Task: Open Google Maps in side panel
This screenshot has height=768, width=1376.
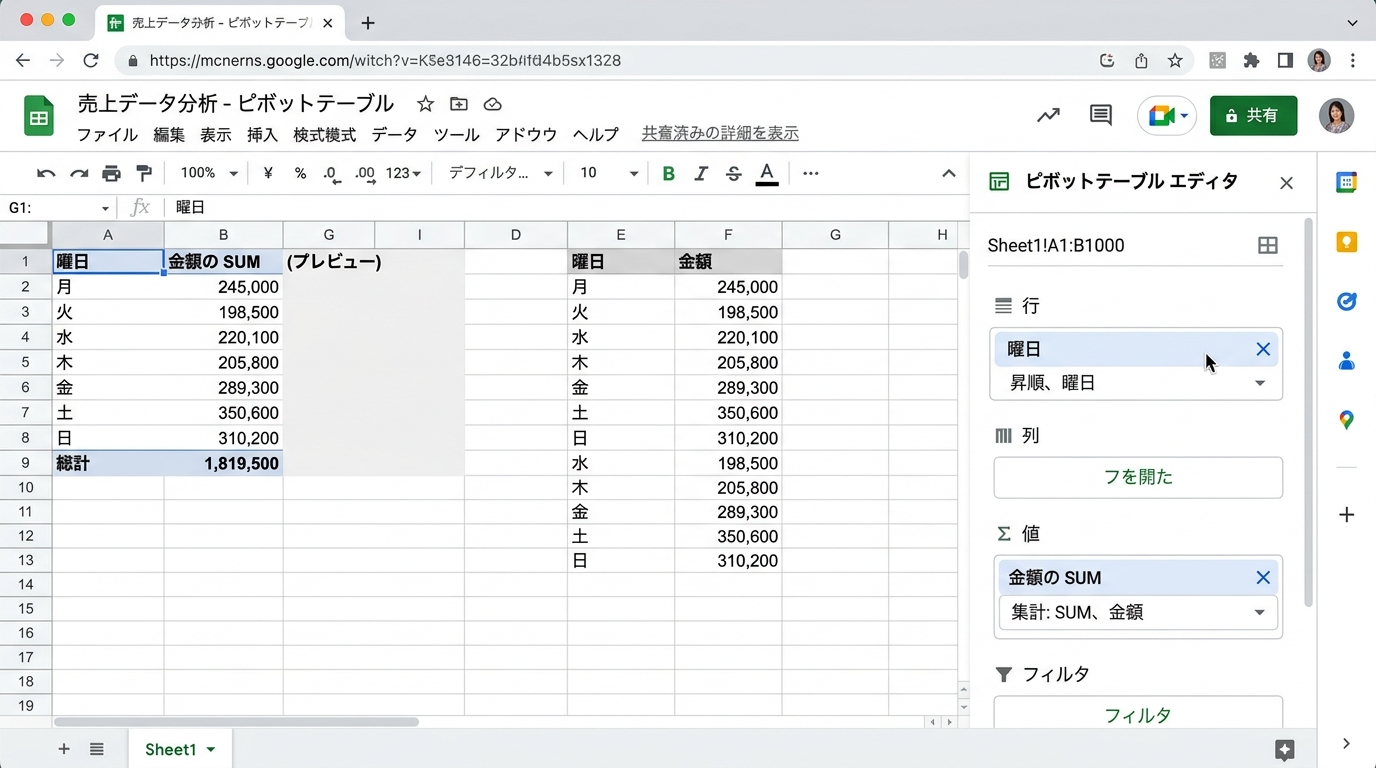Action: coord(1346,420)
